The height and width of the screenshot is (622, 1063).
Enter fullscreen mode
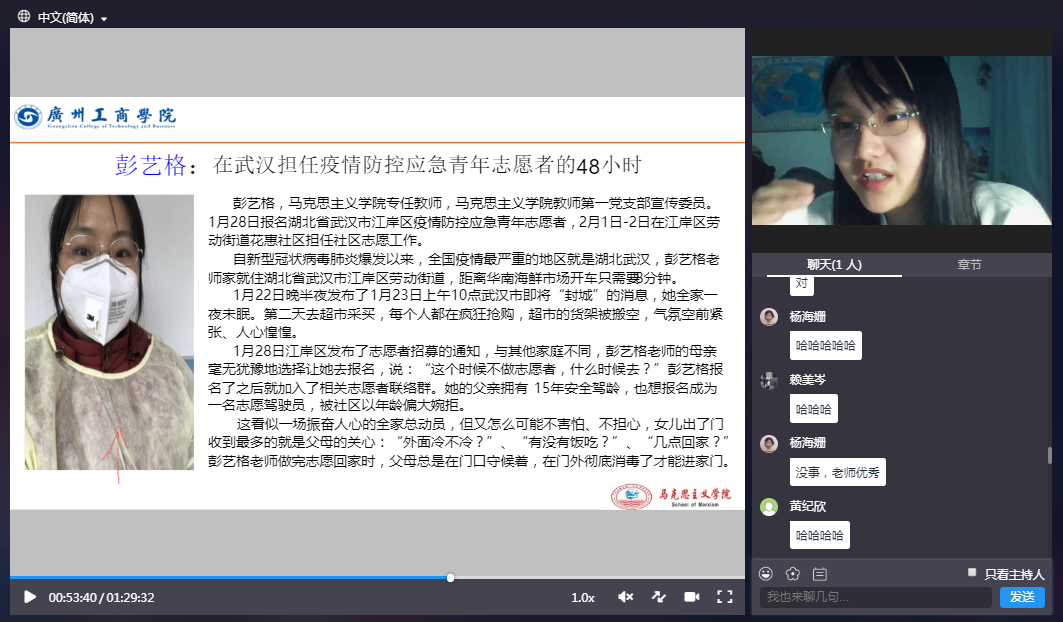pyautogui.click(x=724, y=597)
